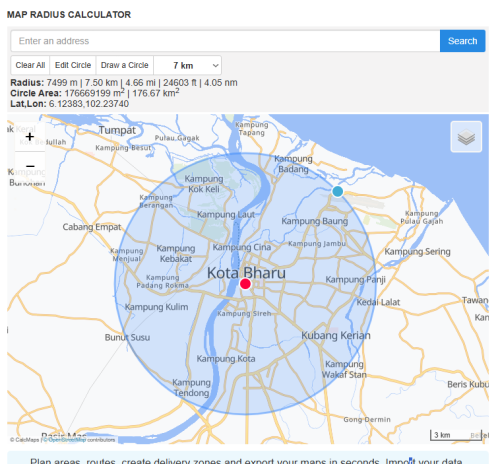The image size is (500, 464).
Task: Open the map layers switcher icon
Action: (x=466, y=137)
